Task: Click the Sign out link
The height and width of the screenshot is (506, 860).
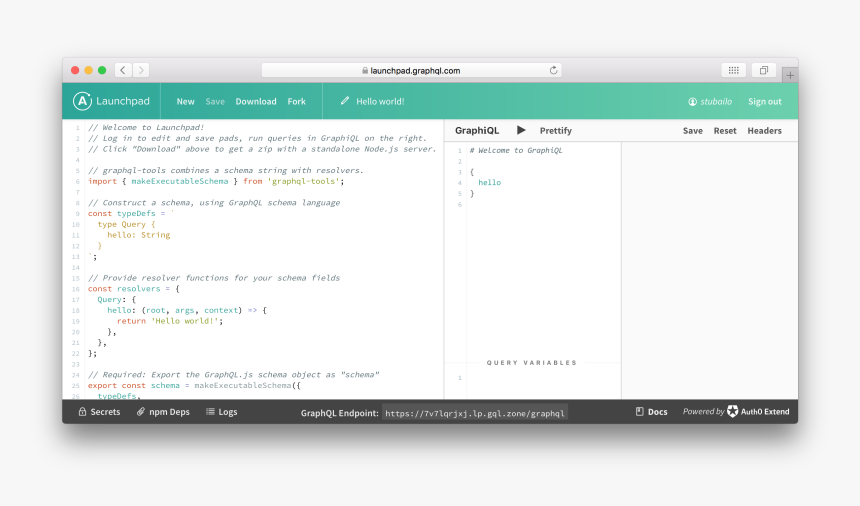Action: [765, 101]
